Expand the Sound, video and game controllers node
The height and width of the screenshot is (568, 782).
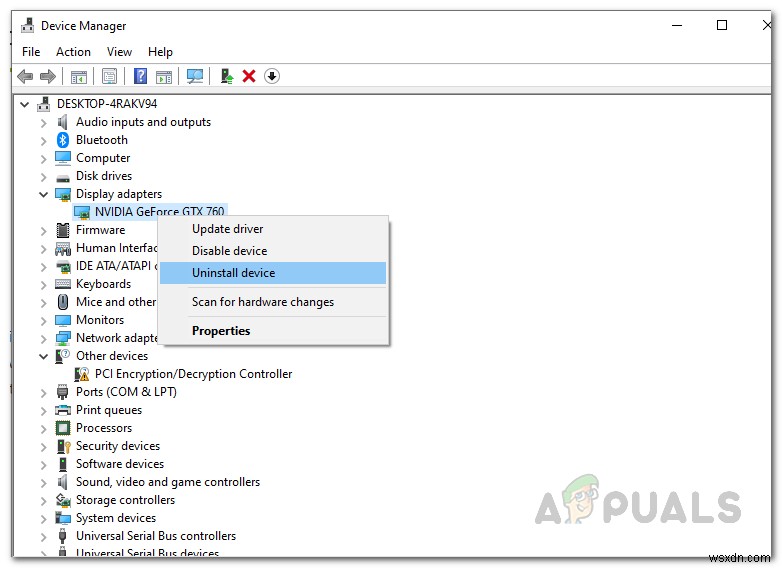[43, 482]
